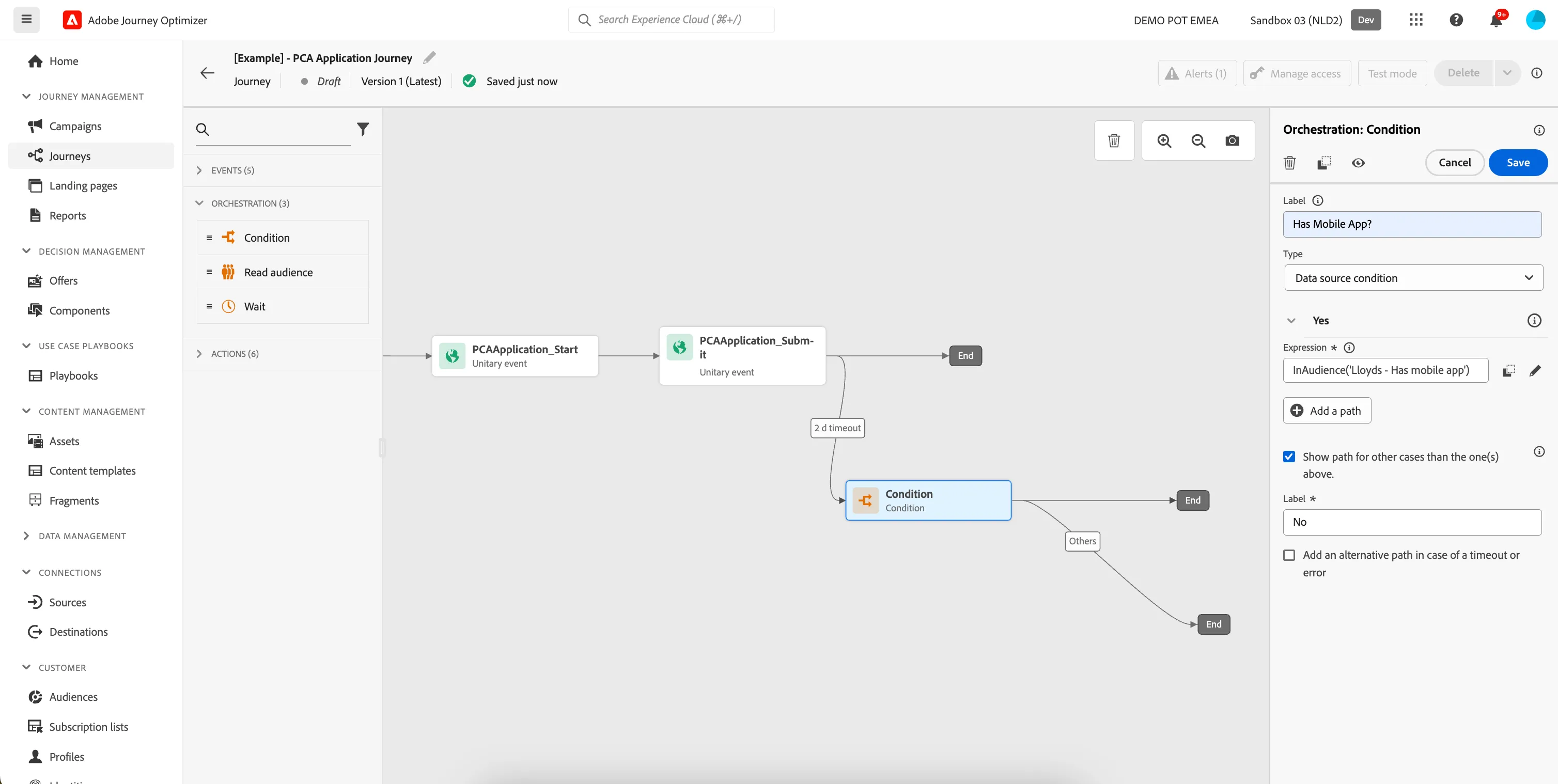Enable alternative path for timeout or error
Image resolution: width=1558 pixels, height=784 pixels.
pyautogui.click(x=1289, y=555)
